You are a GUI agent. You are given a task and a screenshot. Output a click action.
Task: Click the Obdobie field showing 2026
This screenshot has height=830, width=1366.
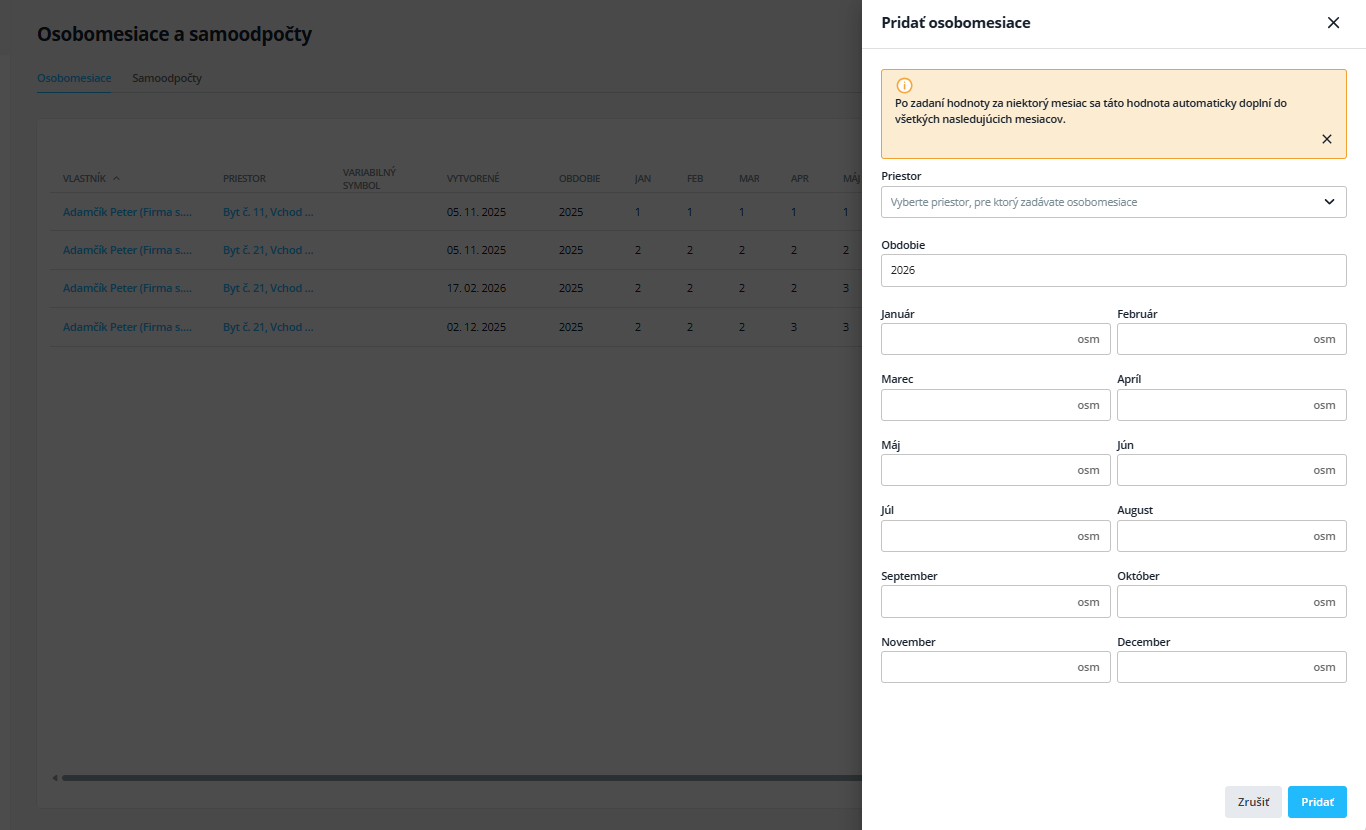1114,270
